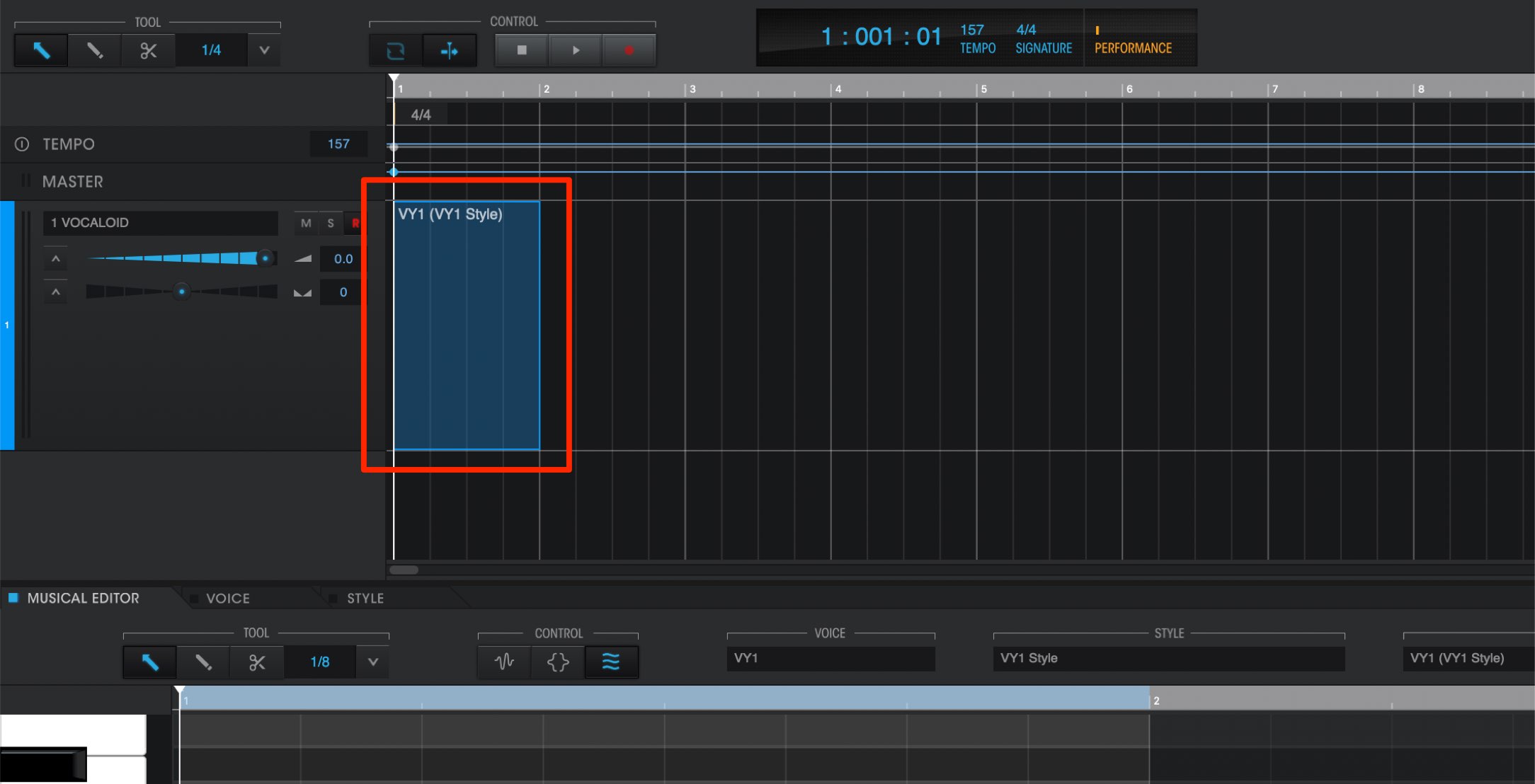Toggle the auto-scroll playhead button
This screenshot has height=784, width=1535.
(449, 50)
